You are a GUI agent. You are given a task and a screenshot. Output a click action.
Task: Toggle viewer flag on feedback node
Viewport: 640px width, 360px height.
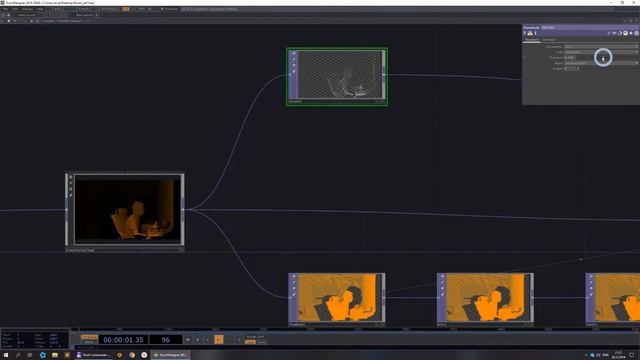293,276
